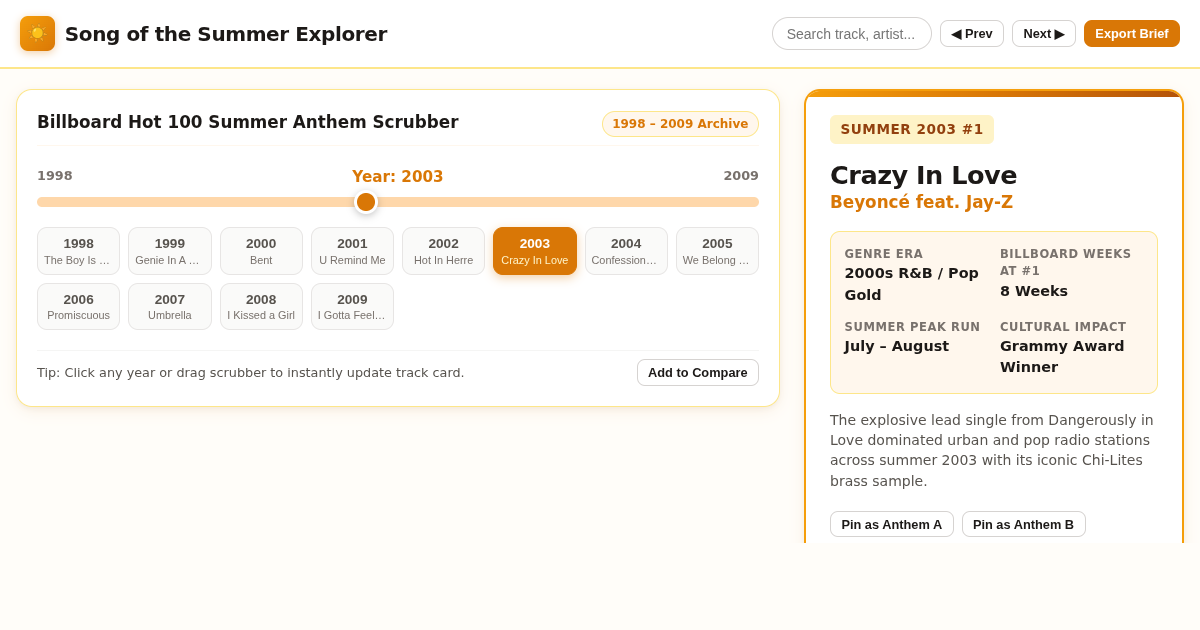Click the Crazy In Love track title
This screenshot has height=630, width=1200.
pyautogui.click(x=923, y=175)
